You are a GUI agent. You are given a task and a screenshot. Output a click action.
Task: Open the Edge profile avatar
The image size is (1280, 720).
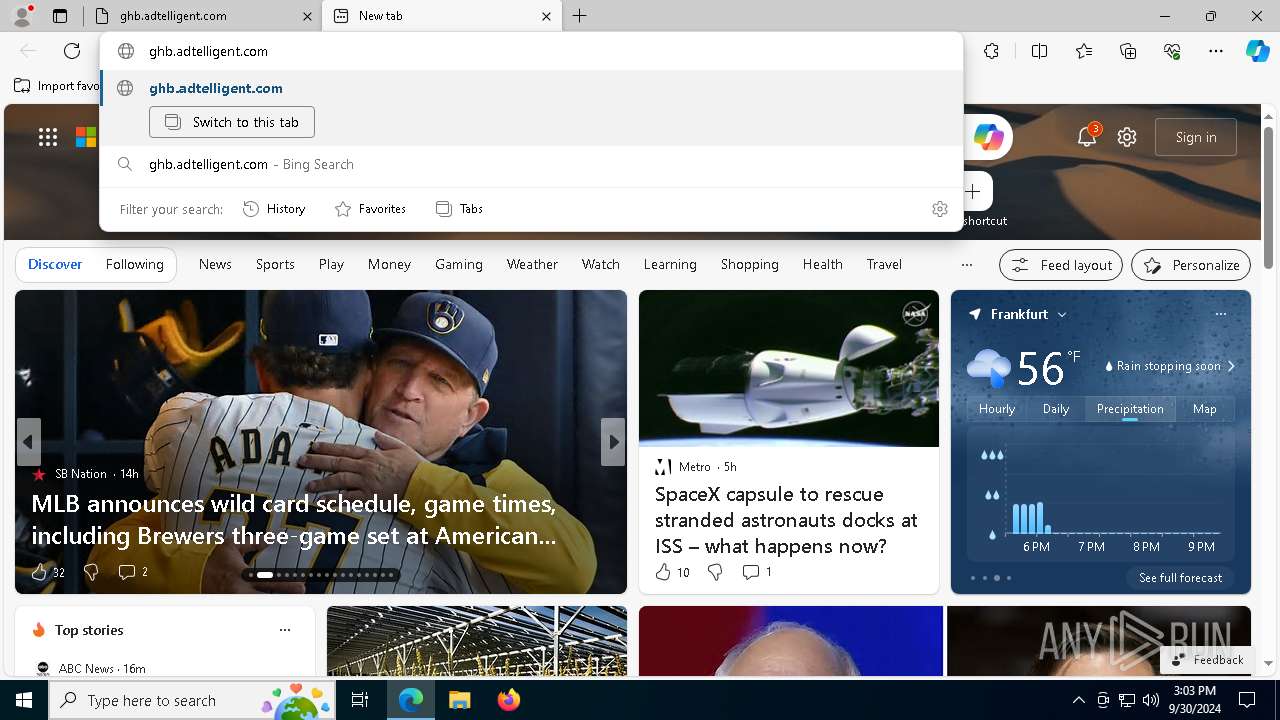[22, 16]
